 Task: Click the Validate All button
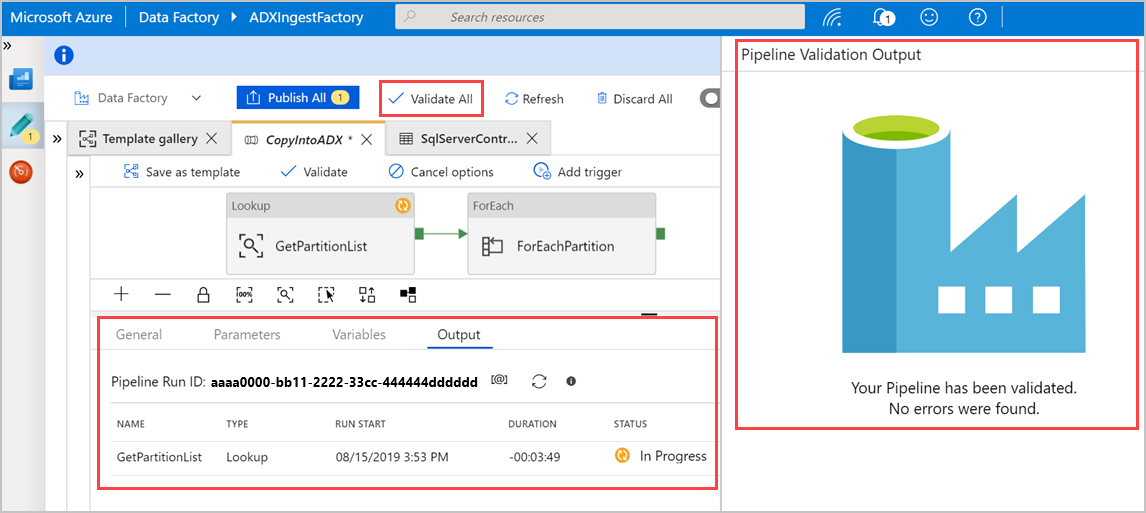click(x=431, y=99)
